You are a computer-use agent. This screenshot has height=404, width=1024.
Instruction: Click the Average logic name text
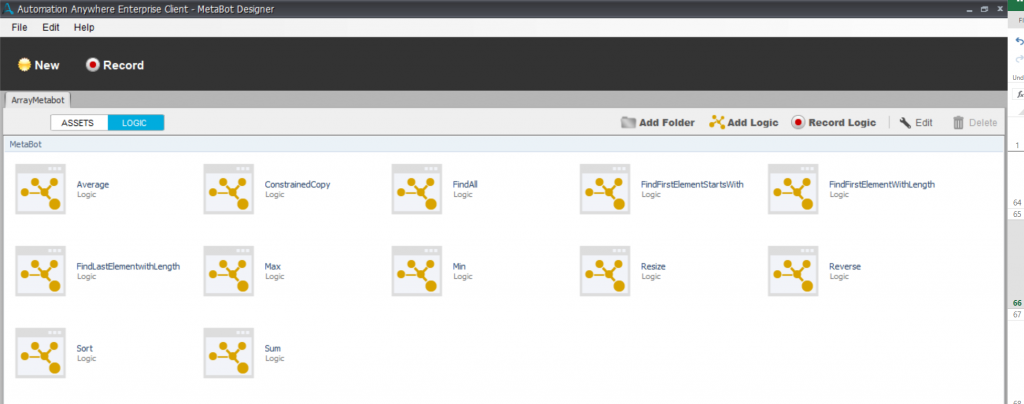(x=93, y=185)
